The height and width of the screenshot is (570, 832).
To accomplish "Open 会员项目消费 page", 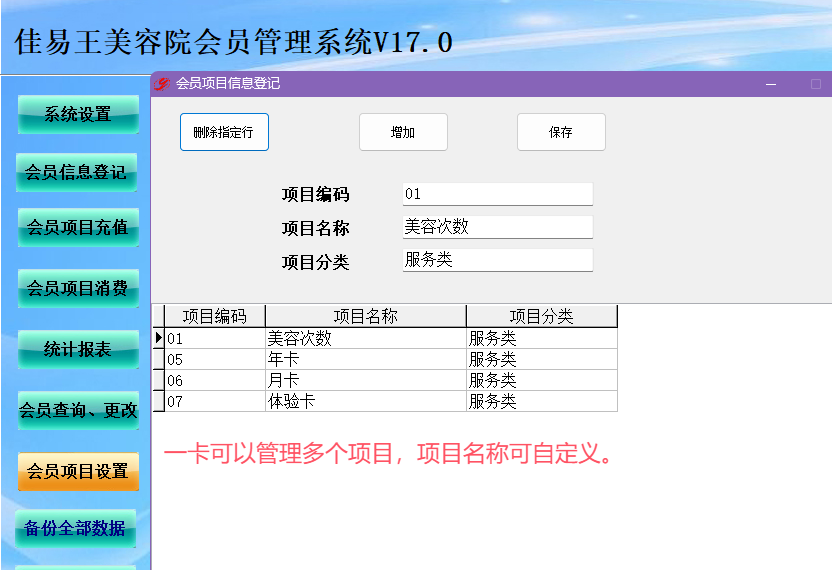I will (78, 288).
